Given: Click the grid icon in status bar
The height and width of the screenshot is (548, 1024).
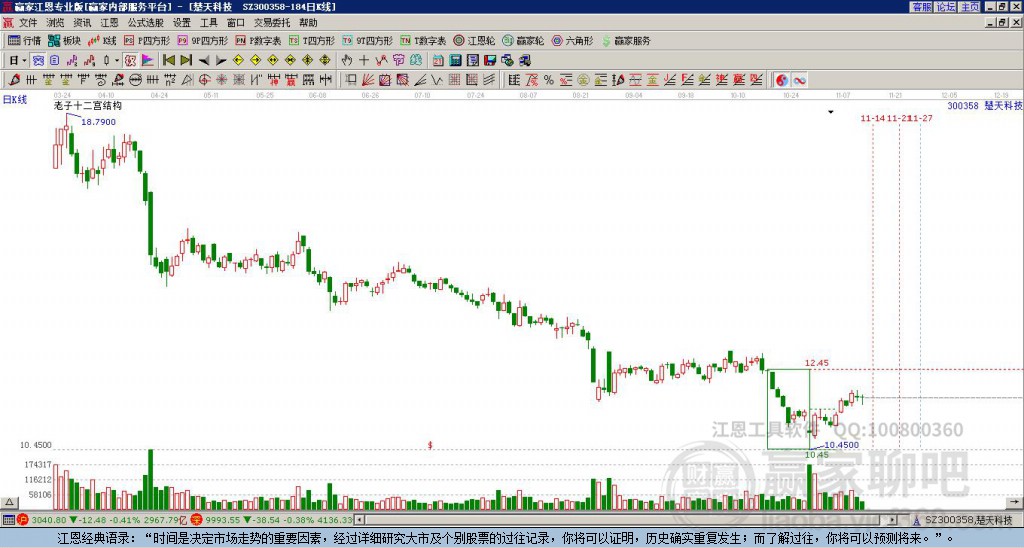Looking at the screenshot, I should pos(8,520).
